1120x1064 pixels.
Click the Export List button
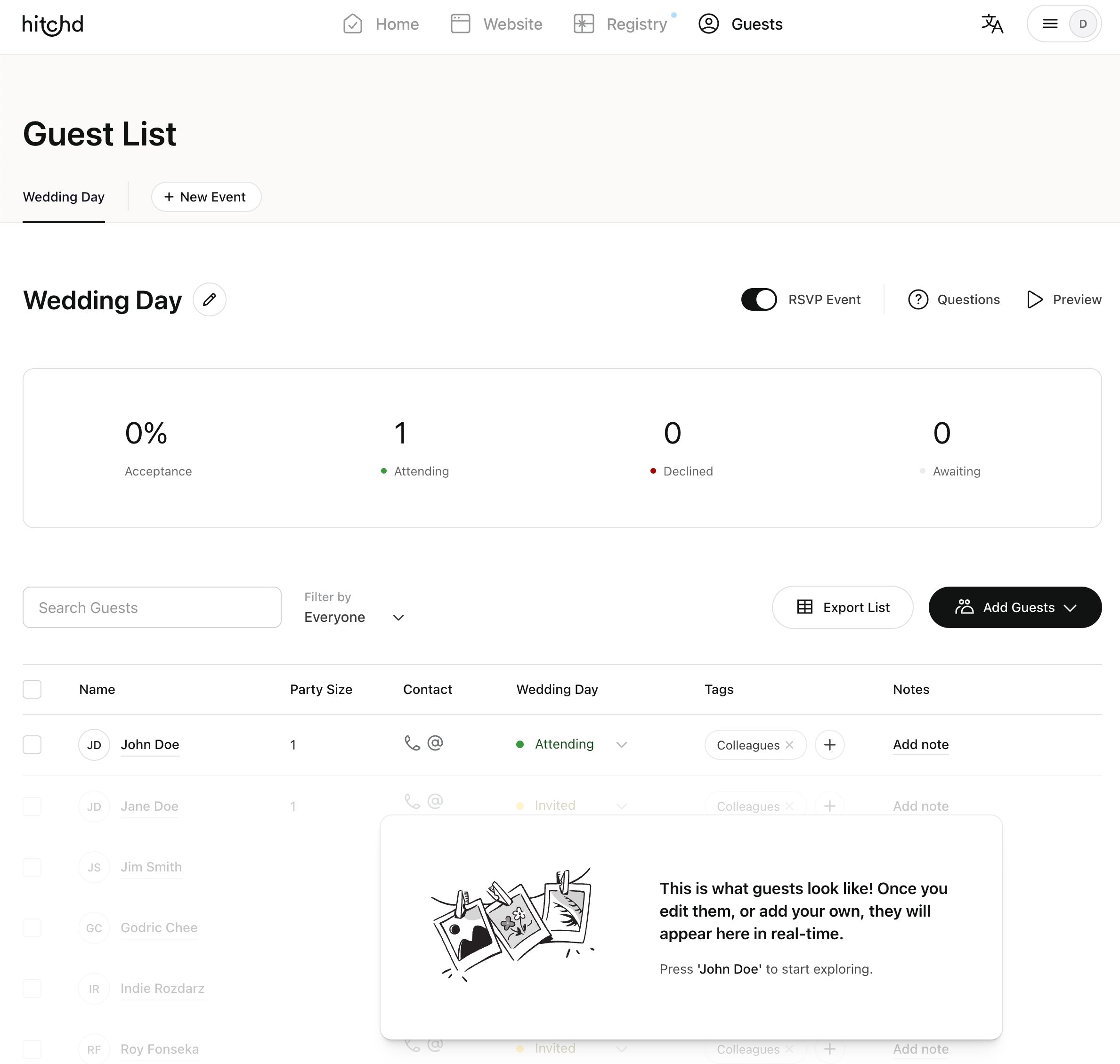click(842, 607)
